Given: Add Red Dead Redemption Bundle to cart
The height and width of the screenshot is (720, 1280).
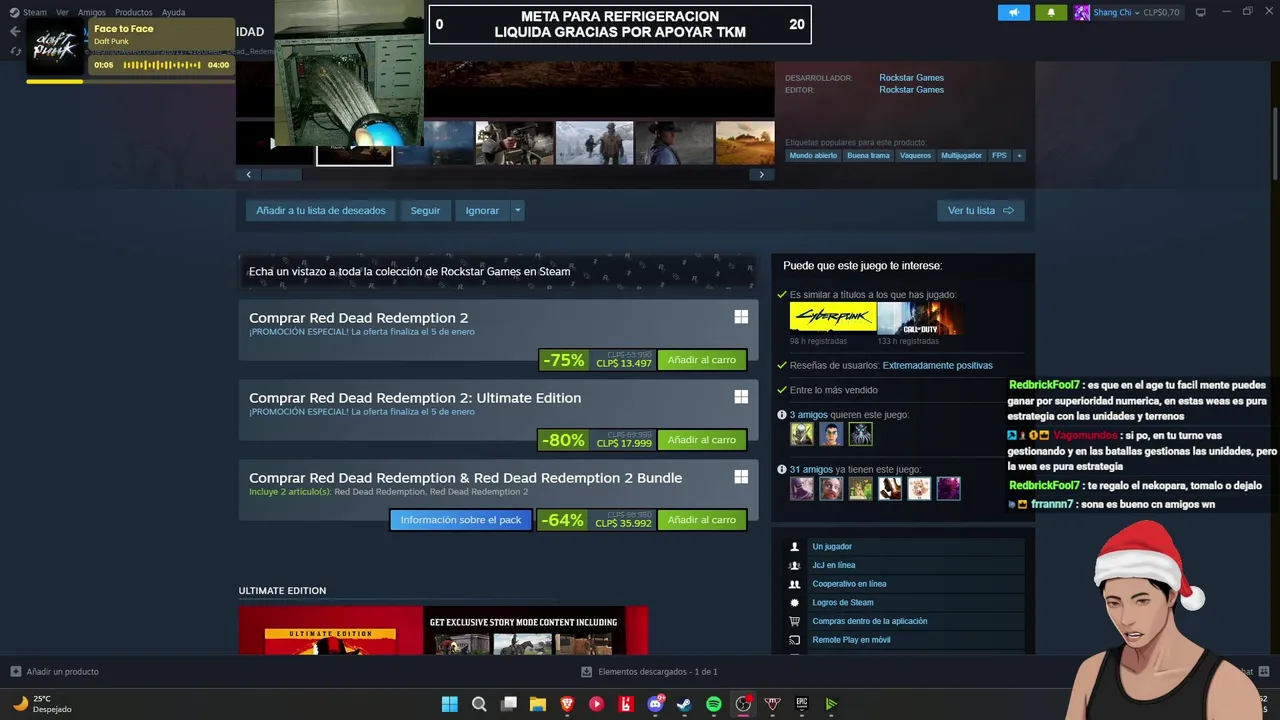Looking at the screenshot, I should click(x=702, y=520).
